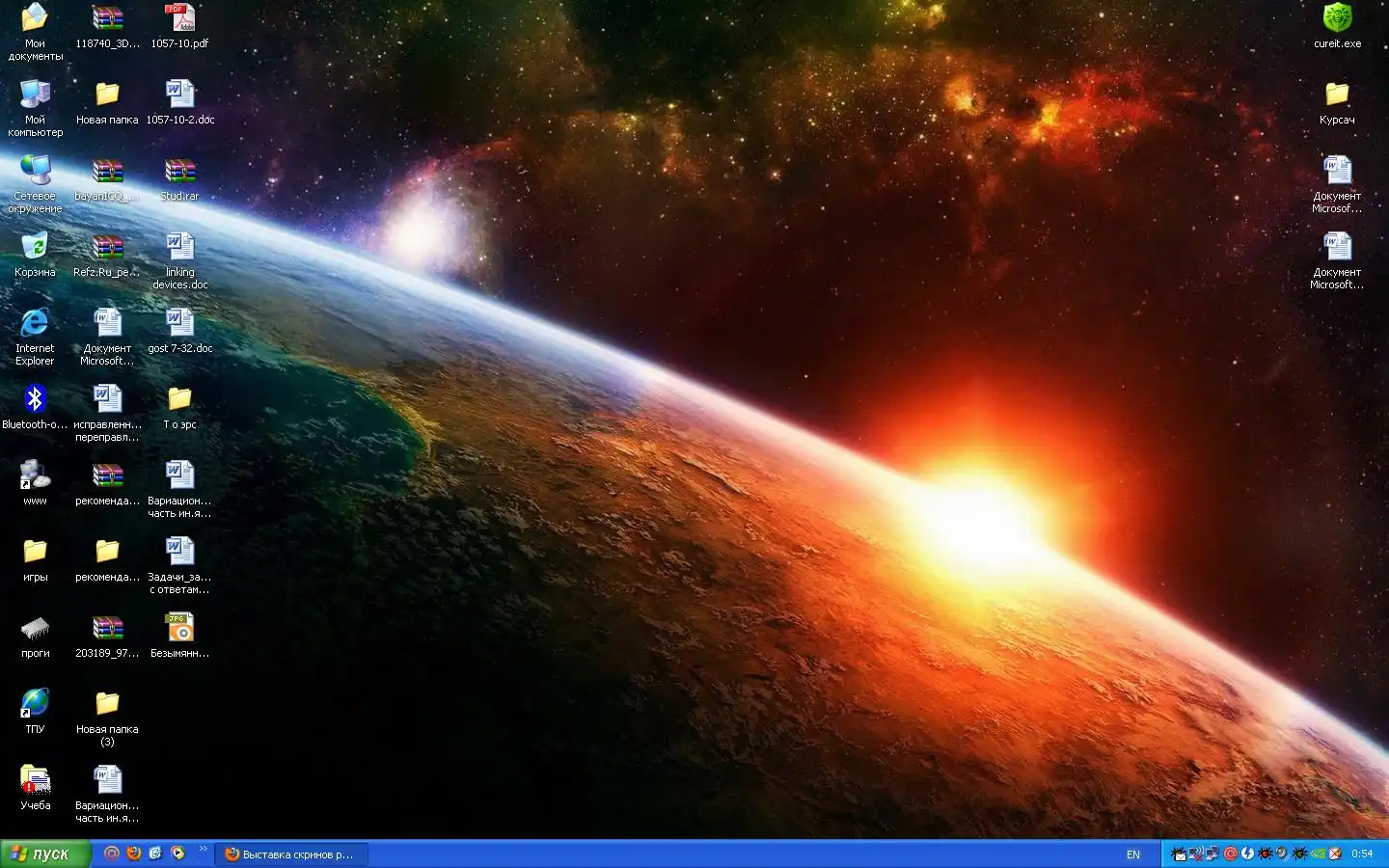Select the Bluetooth desktop icon

(35, 399)
